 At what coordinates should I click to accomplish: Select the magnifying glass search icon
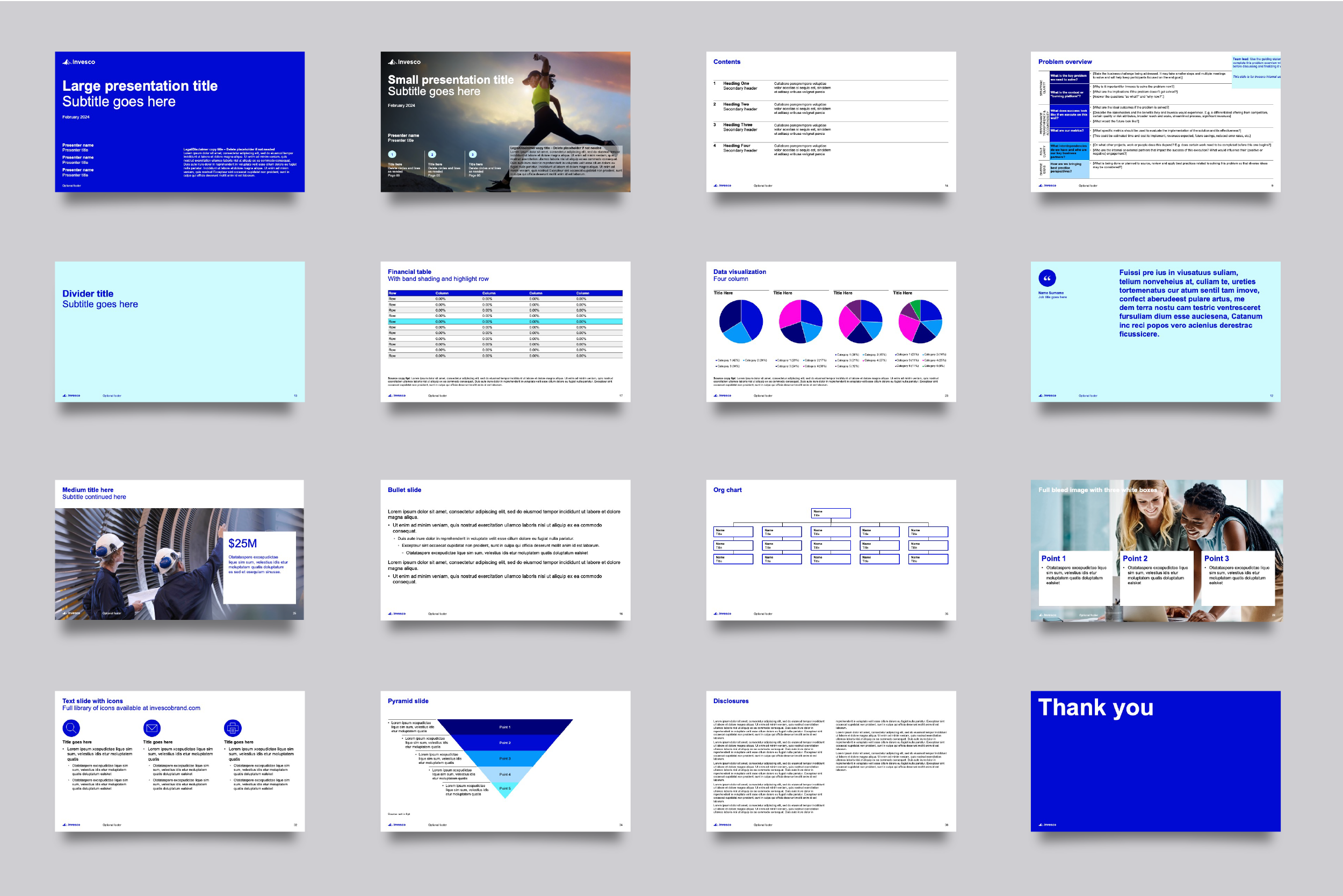pos(71,728)
